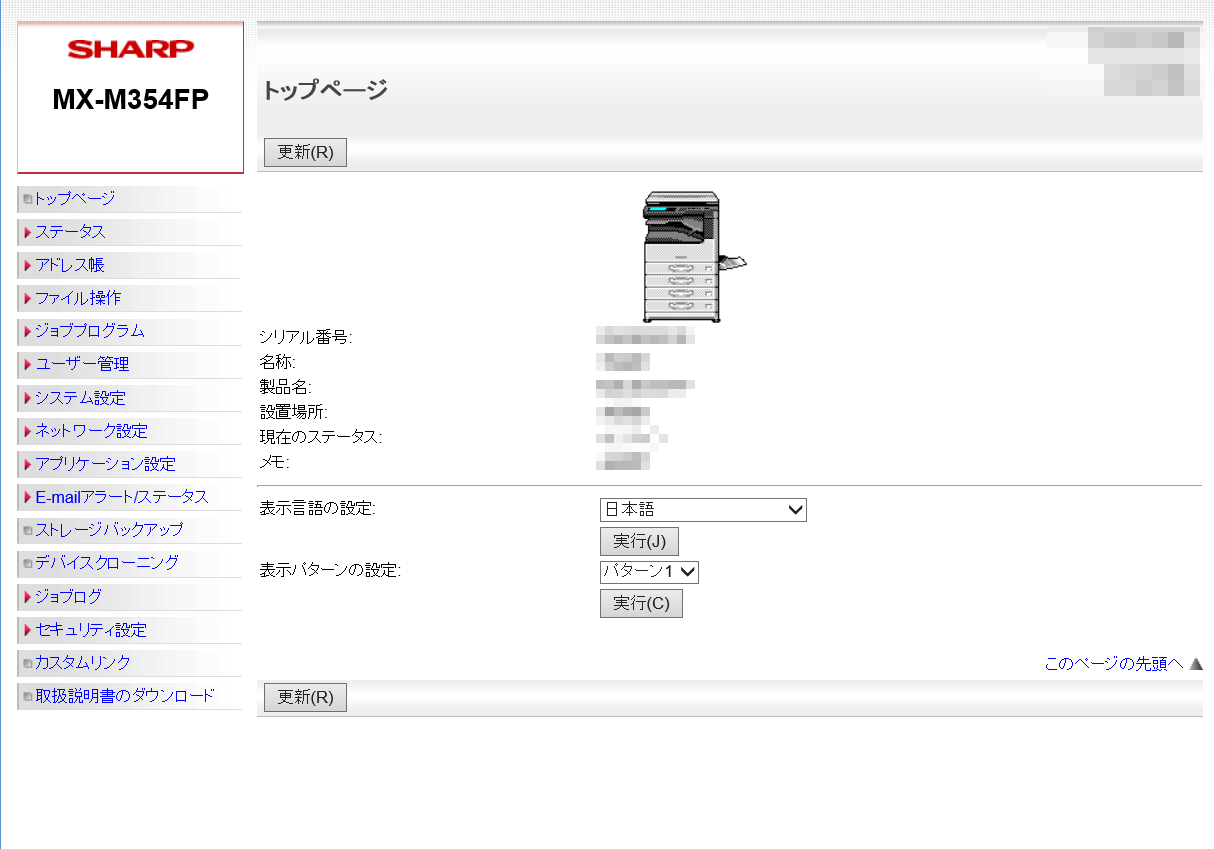This screenshot has width=1214, height=849.
Task: Expand the アプリケーション設定 menu
Action: 105,464
